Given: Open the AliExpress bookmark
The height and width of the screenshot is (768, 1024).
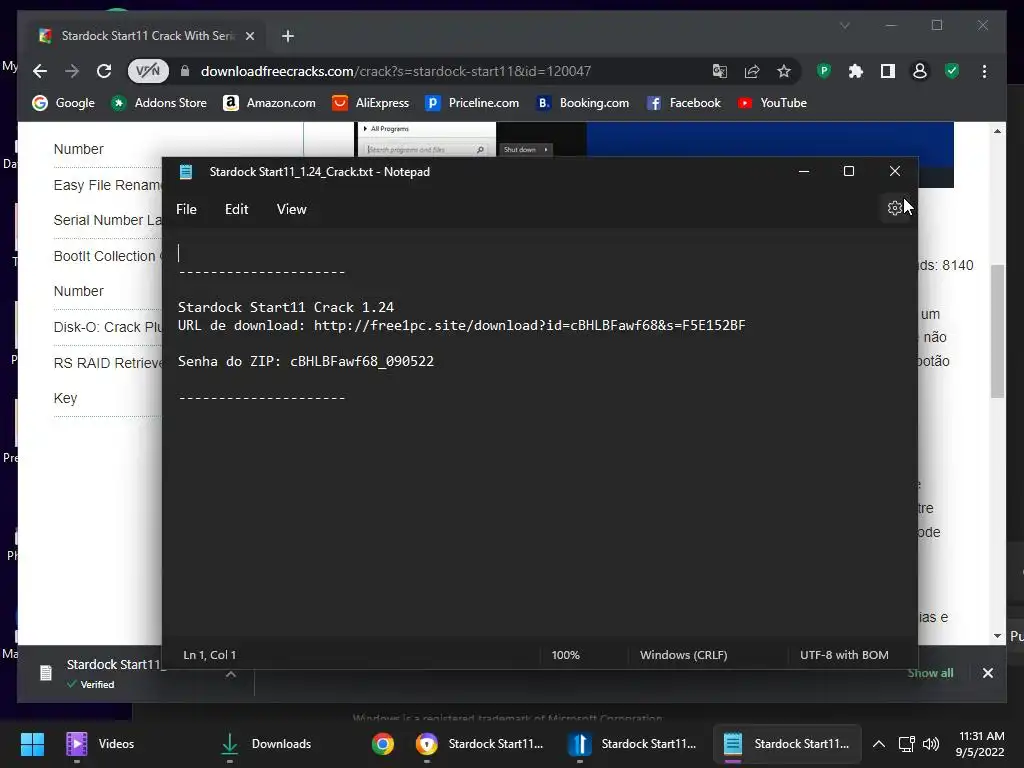Looking at the screenshot, I should [x=370, y=103].
